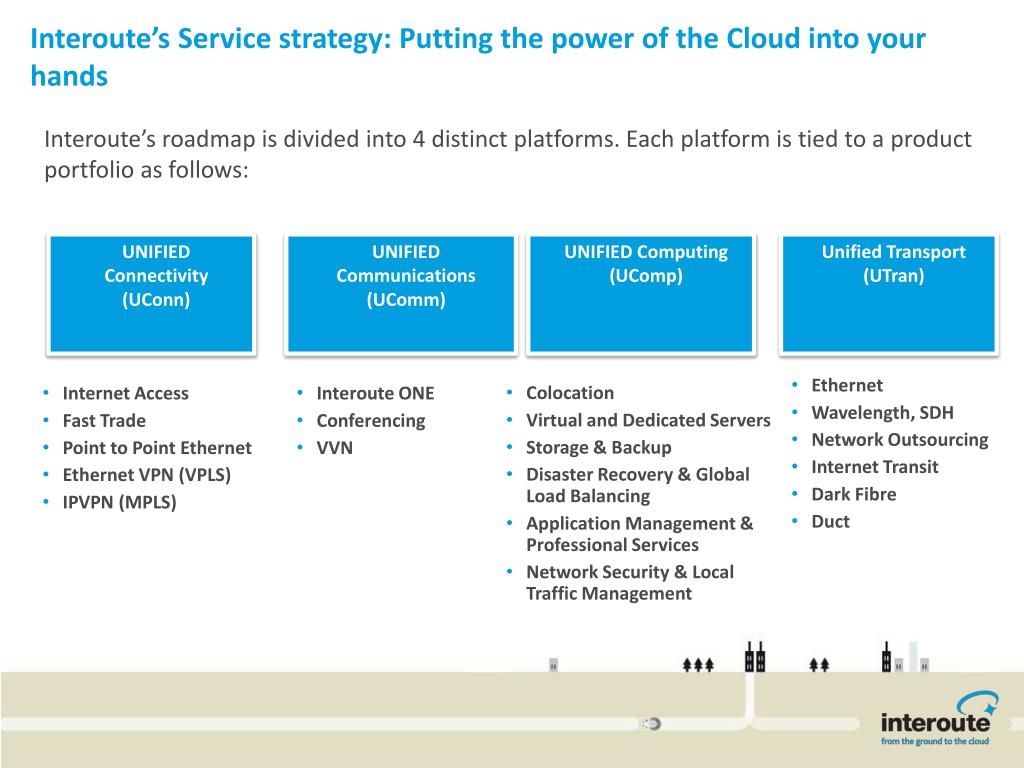The height and width of the screenshot is (768, 1024).
Task: Select 'Network Security & Local Traffic Management' bullet
Action: click(630, 583)
